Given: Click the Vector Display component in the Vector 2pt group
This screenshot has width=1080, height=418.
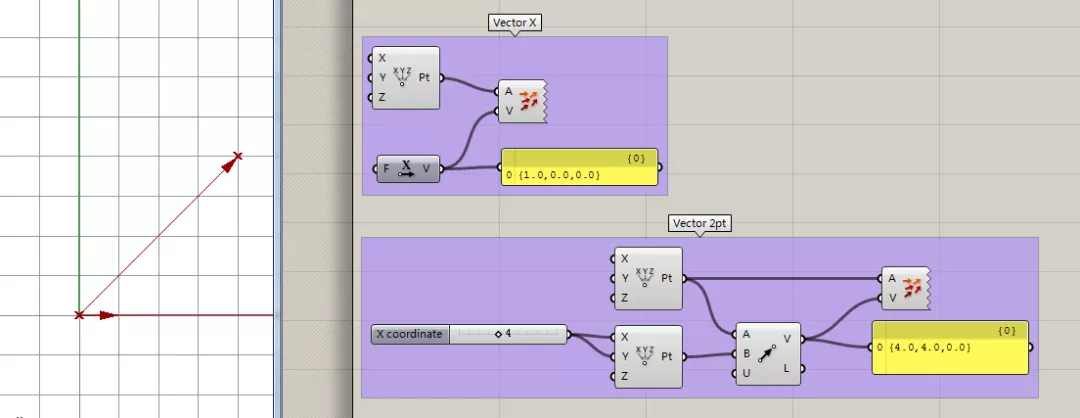Looking at the screenshot, I should pos(905,289).
